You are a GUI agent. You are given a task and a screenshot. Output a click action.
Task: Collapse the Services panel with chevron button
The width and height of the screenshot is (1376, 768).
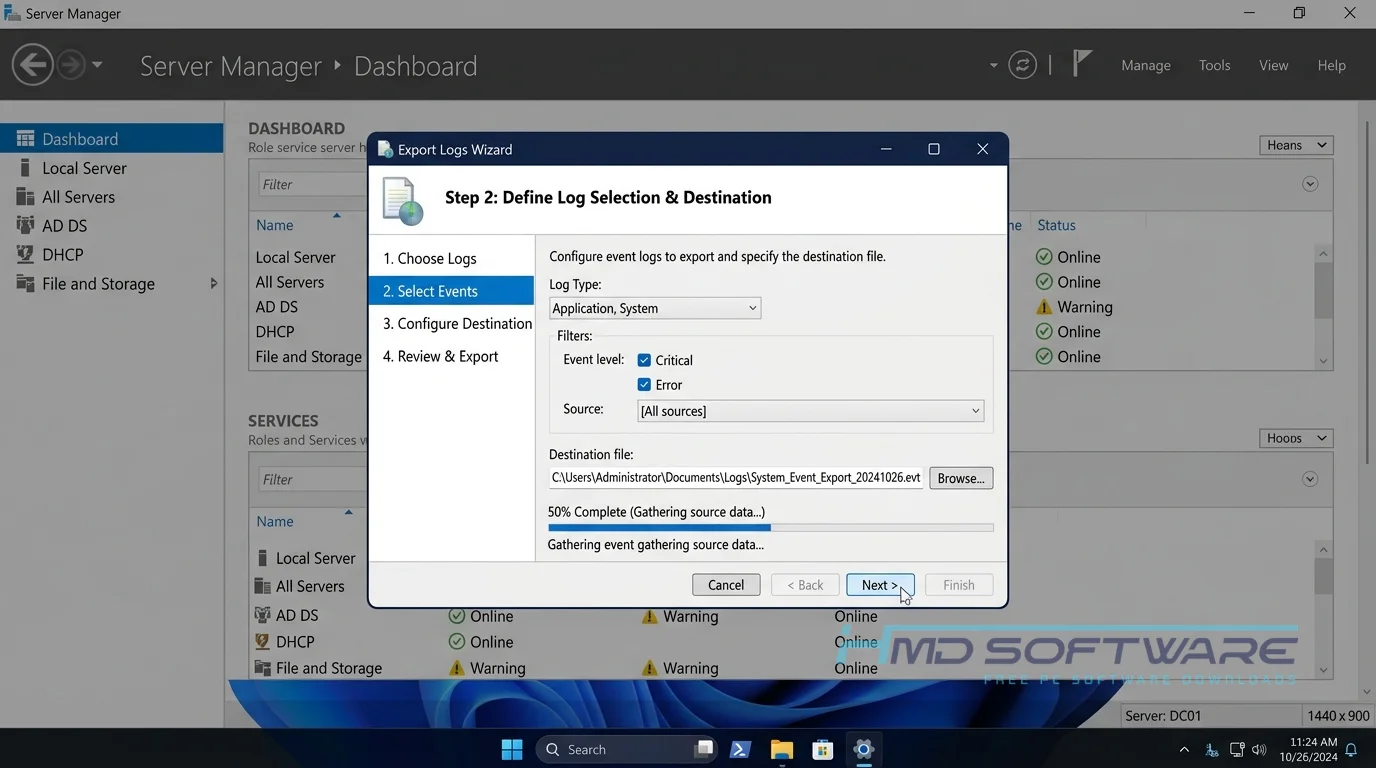[1310, 479]
